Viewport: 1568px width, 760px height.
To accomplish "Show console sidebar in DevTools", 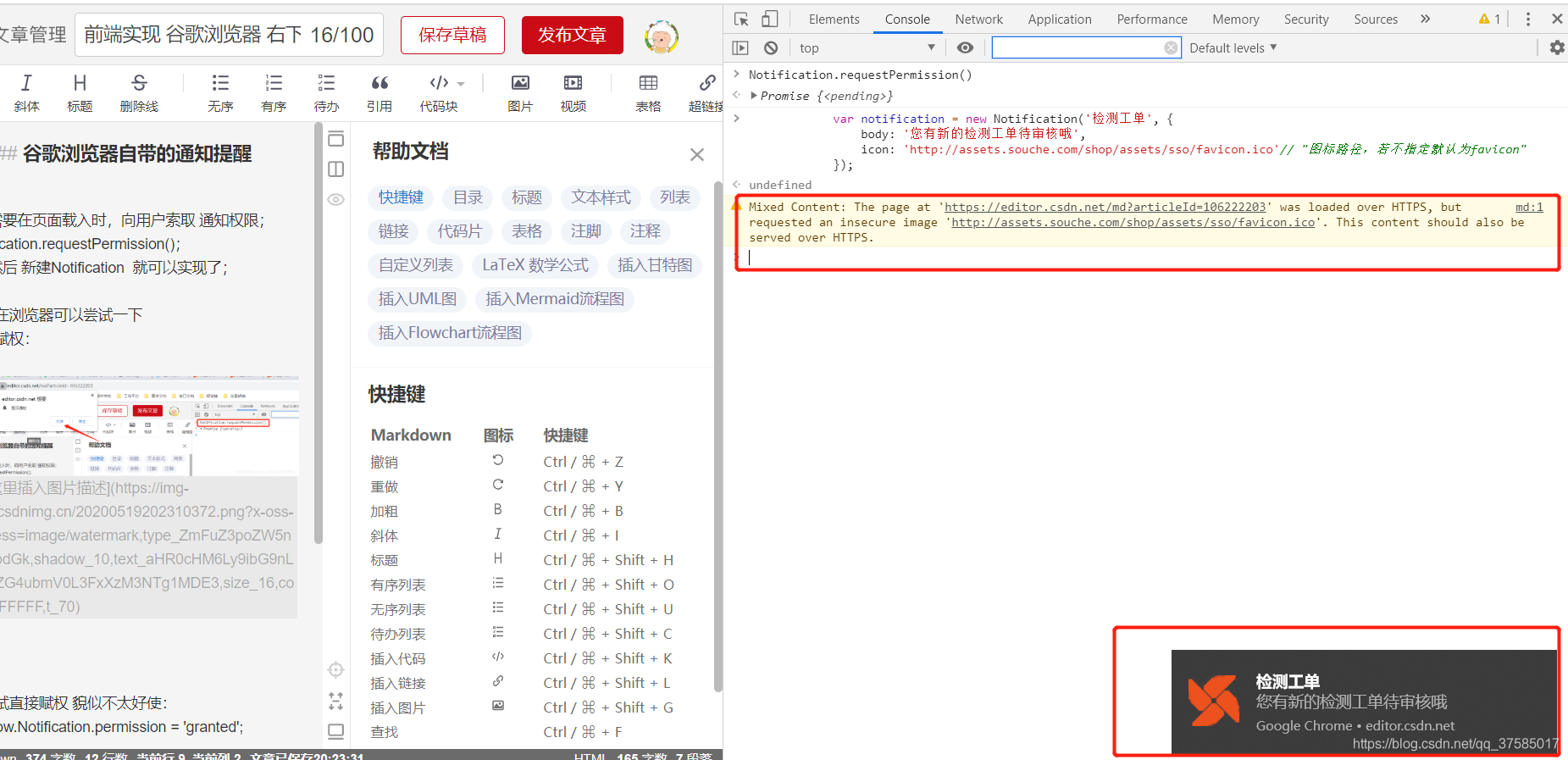I will 740,48.
